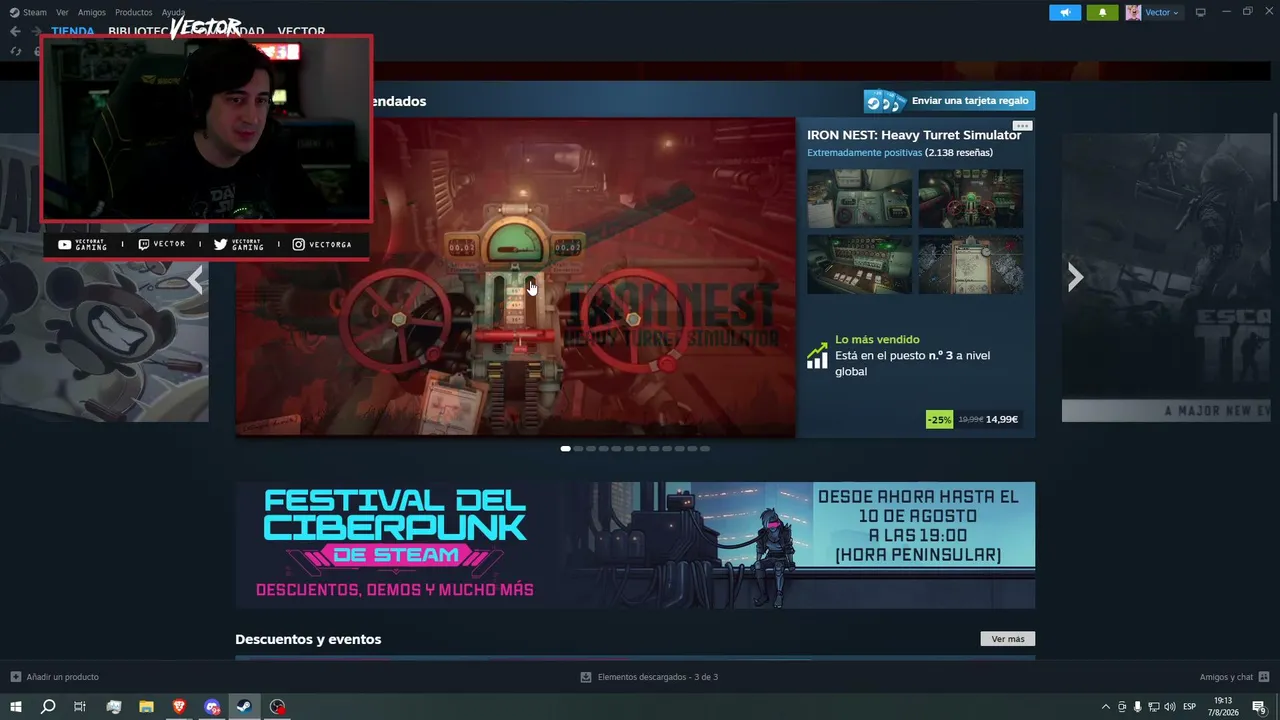Open the Ver menu
Viewport: 1280px width, 720px height.
(x=62, y=13)
